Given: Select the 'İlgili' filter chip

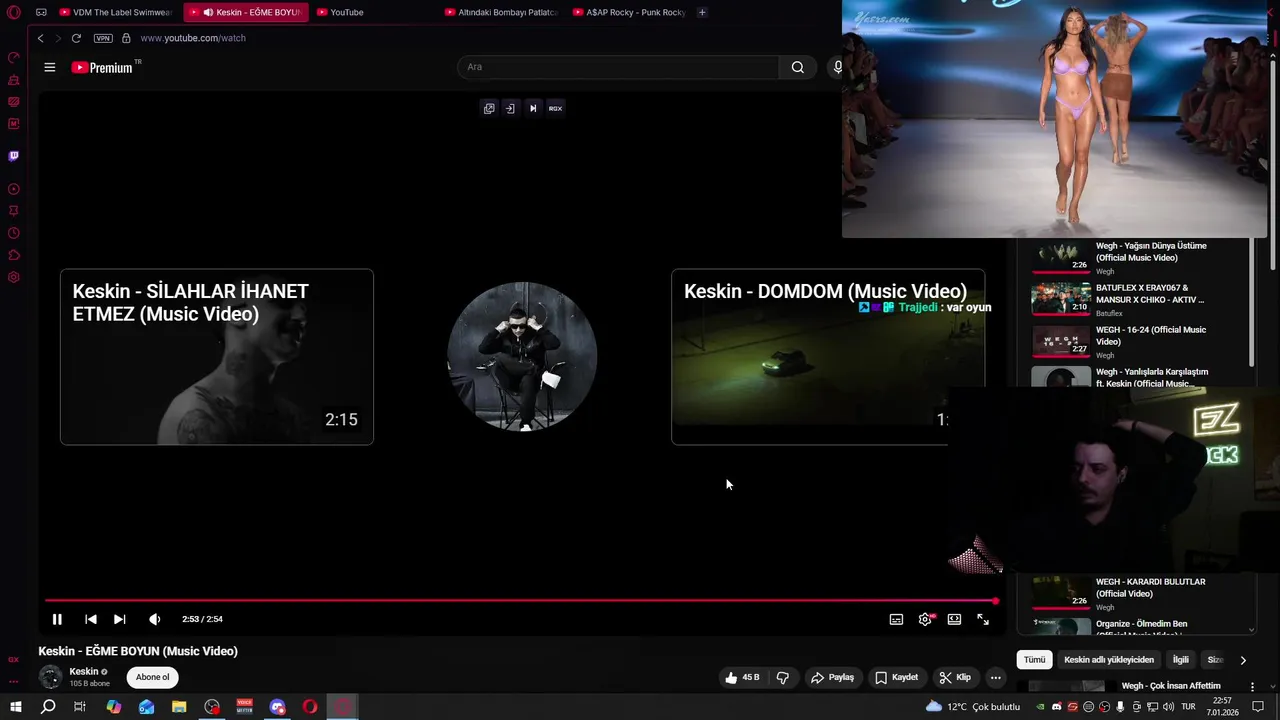Looking at the screenshot, I should coord(1181,660).
